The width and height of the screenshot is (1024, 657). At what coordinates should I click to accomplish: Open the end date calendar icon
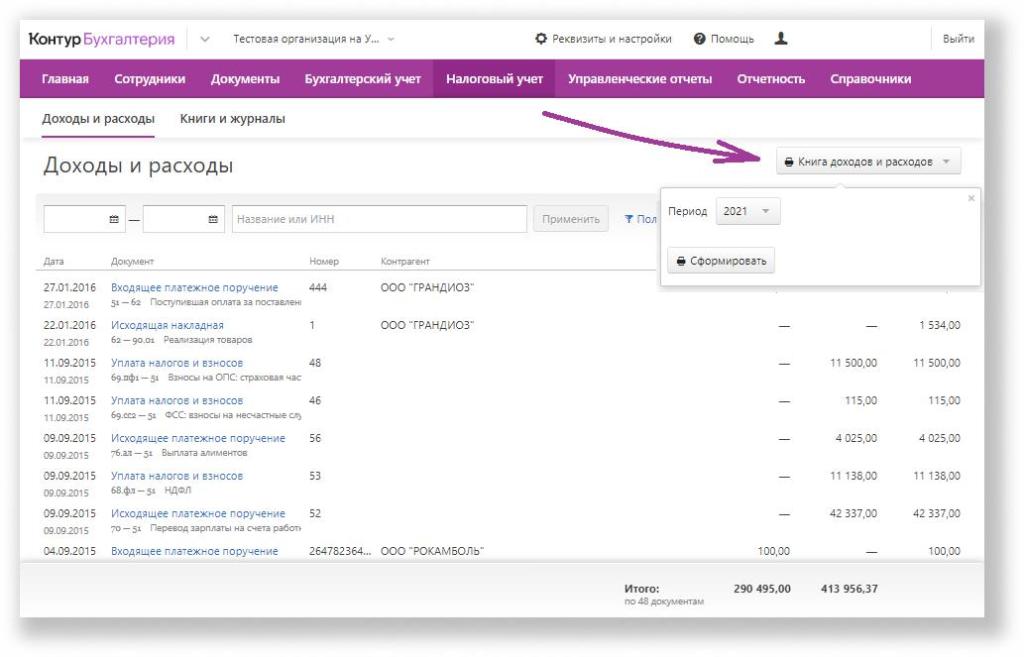click(x=213, y=219)
